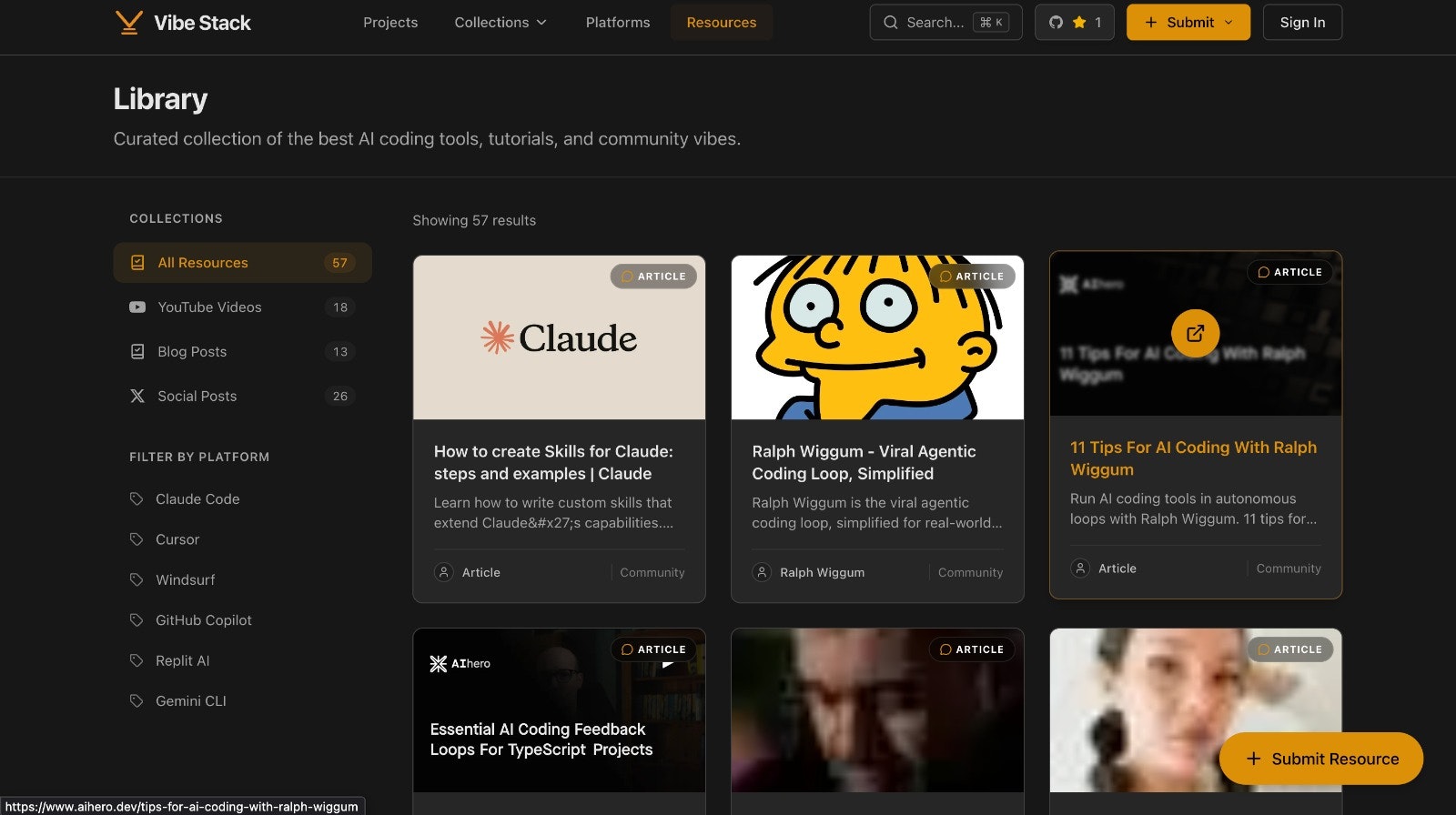Click the tag icon beside Cursor
1456x815 pixels.
click(136, 539)
